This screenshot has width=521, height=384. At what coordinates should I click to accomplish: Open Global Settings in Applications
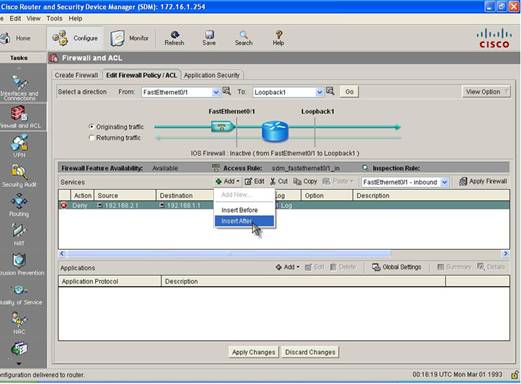[397, 267]
